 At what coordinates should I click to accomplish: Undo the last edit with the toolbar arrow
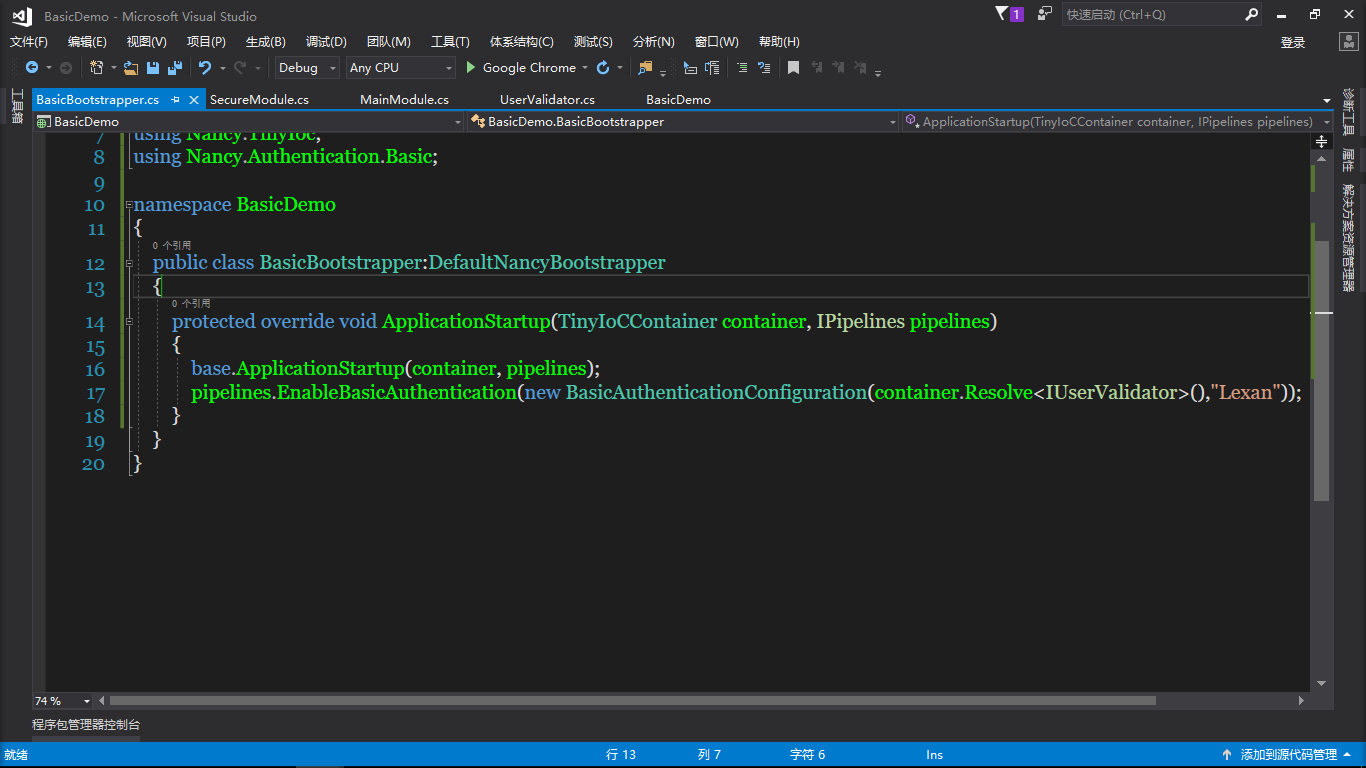coord(205,68)
